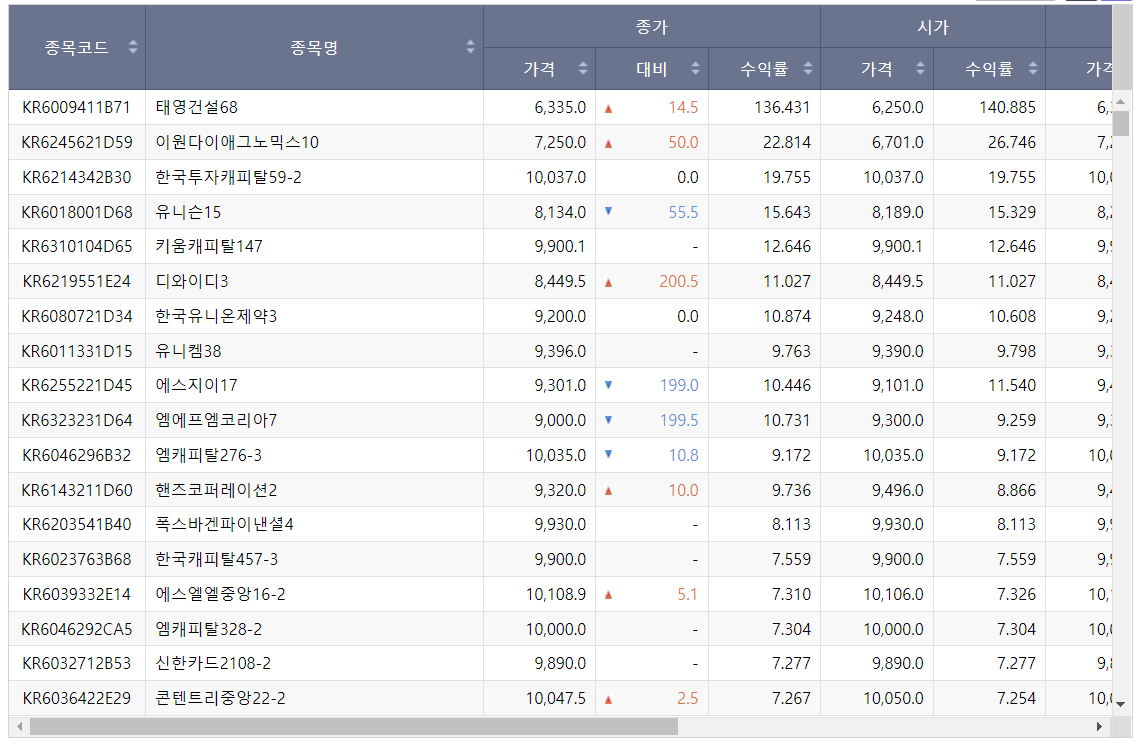Image resolution: width=1137 pixels, height=742 pixels.
Task: Select code KR6245621D59
Action: 76,142
